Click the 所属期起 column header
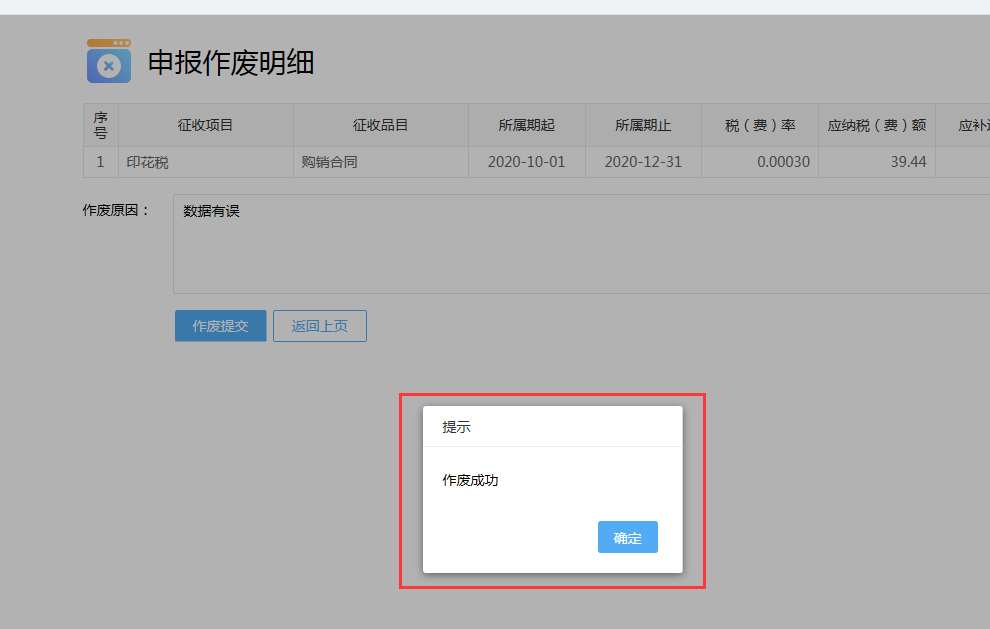 526,125
